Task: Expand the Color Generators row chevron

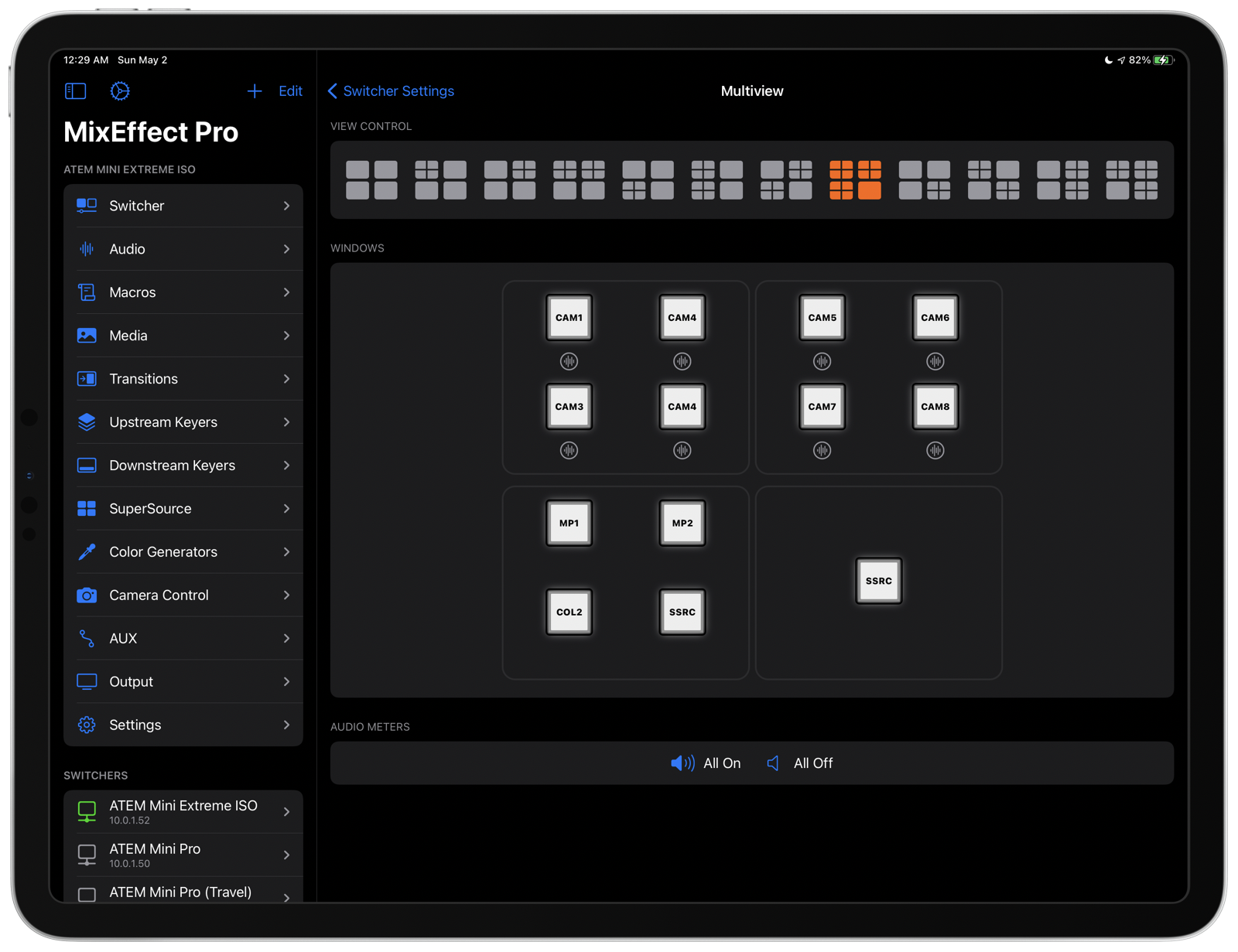Action: (286, 552)
